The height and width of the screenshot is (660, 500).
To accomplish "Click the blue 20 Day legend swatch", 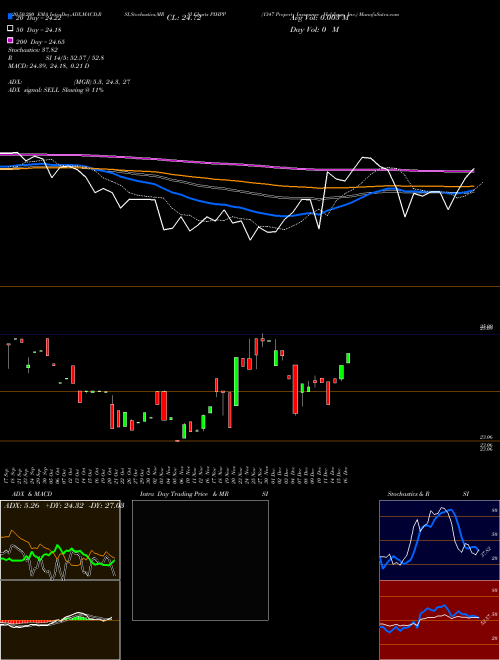I will tap(11, 17).
